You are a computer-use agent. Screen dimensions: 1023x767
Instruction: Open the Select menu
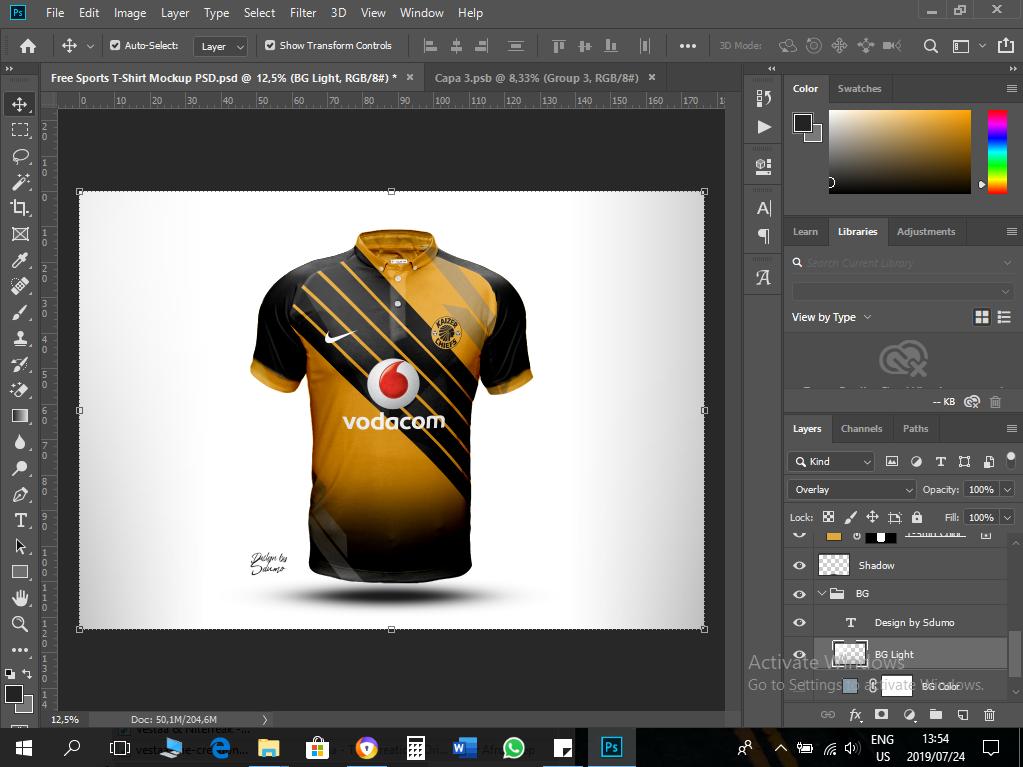(259, 12)
